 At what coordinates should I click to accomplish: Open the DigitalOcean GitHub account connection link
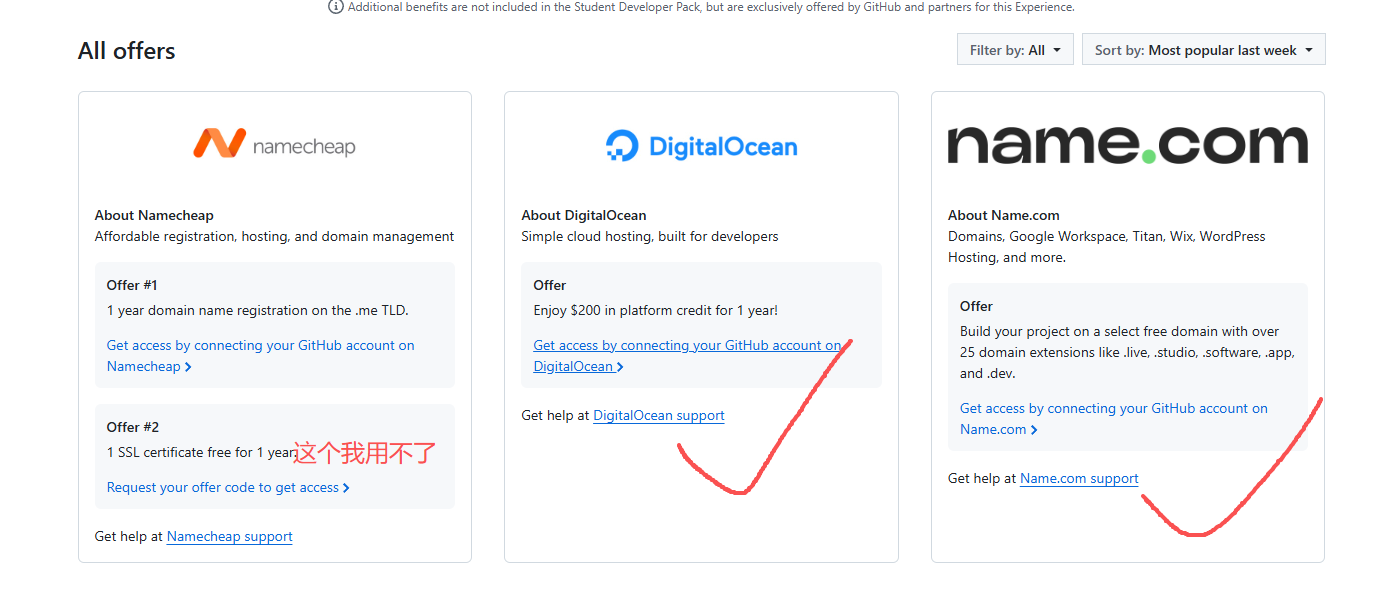click(x=687, y=356)
